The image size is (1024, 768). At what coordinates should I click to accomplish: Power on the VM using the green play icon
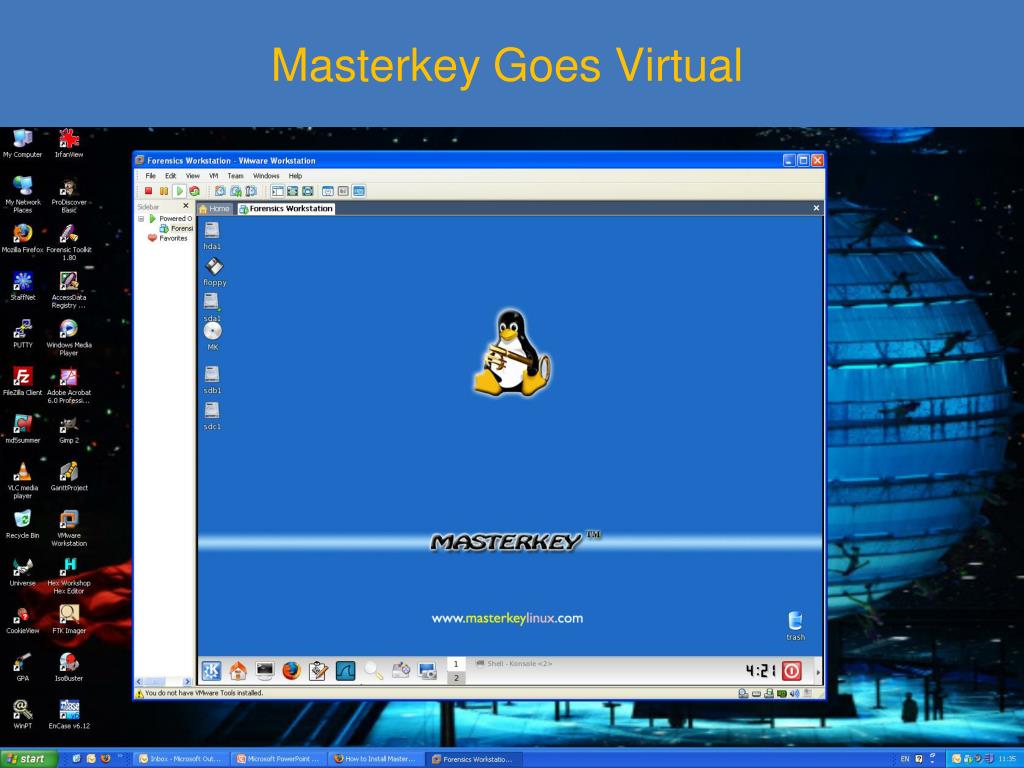pyautogui.click(x=179, y=191)
